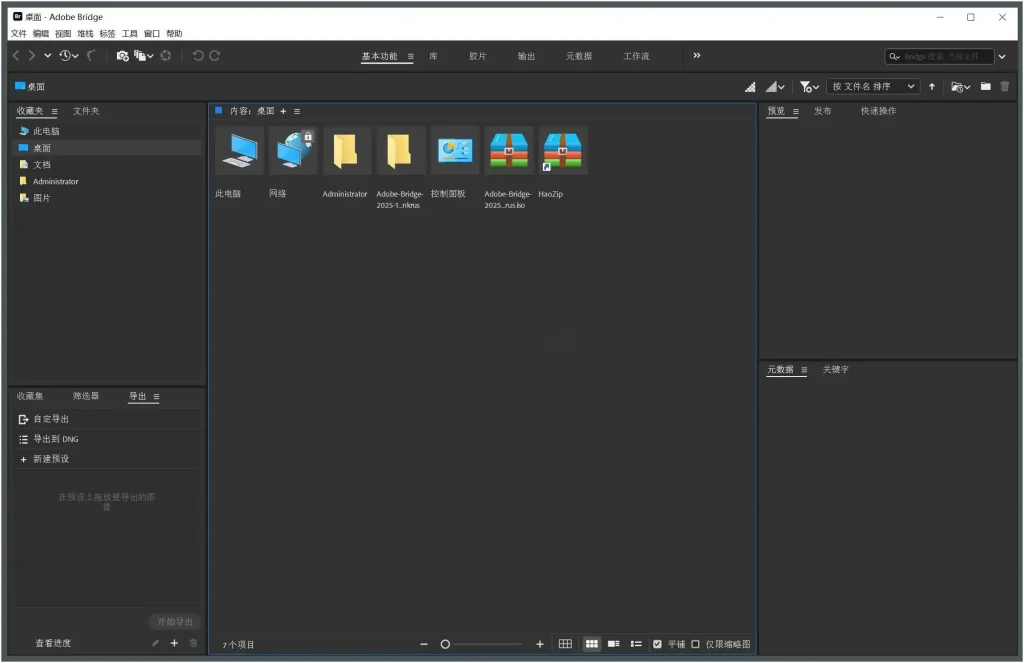Click plus icon to enlarge thumbnails
The image size is (1024, 663).
coord(540,644)
